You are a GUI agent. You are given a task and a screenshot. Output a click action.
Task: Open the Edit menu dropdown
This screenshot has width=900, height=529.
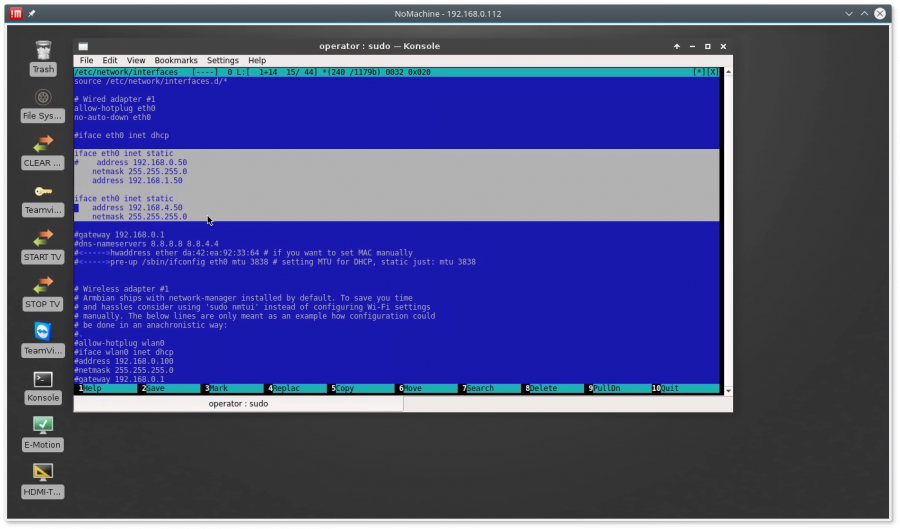(110, 60)
